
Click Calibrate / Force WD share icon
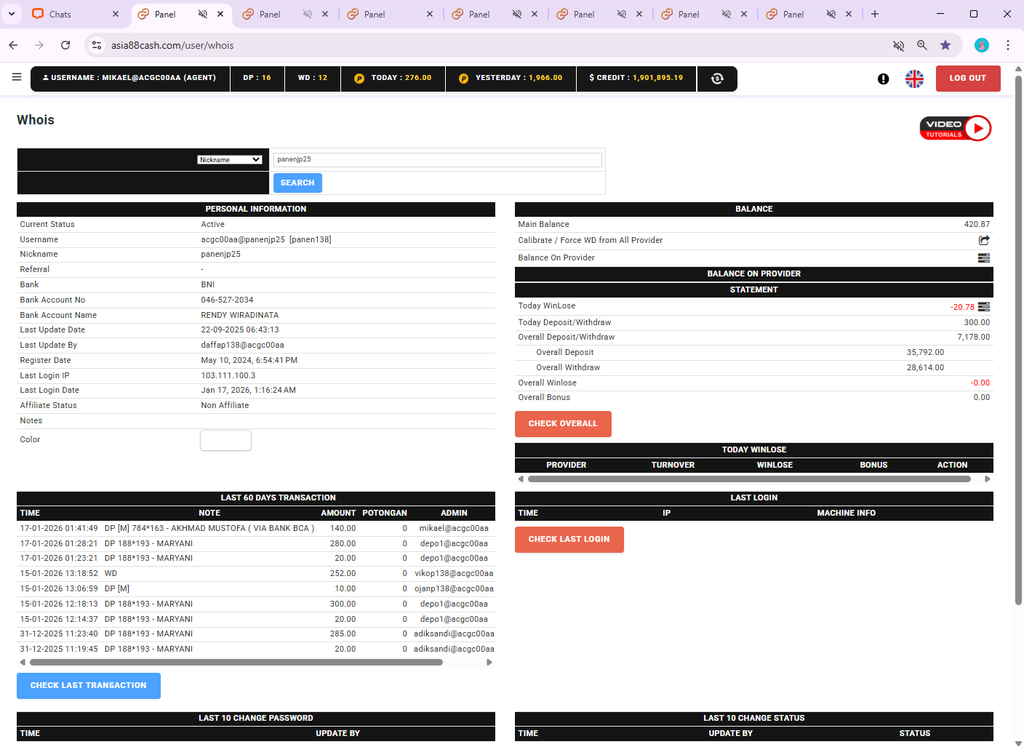tap(984, 240)
